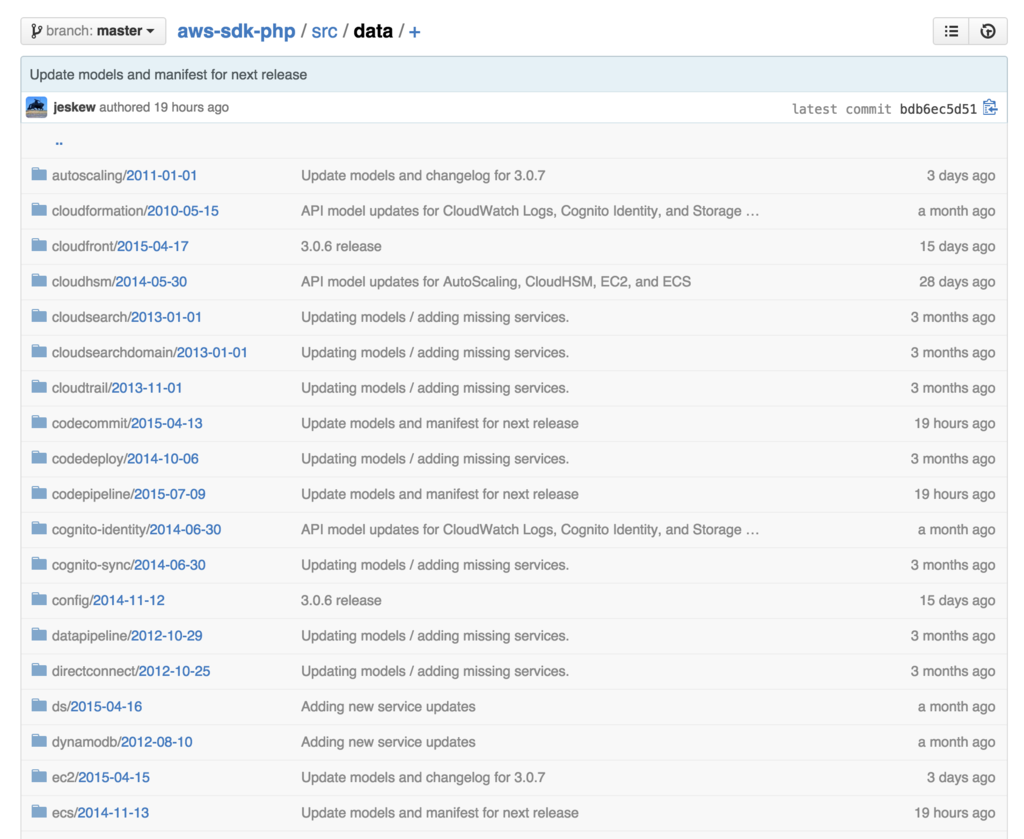Click folder icon for ec2
Image resolution: width=1024 pixels, height=839 pixels.
point(39,776)
